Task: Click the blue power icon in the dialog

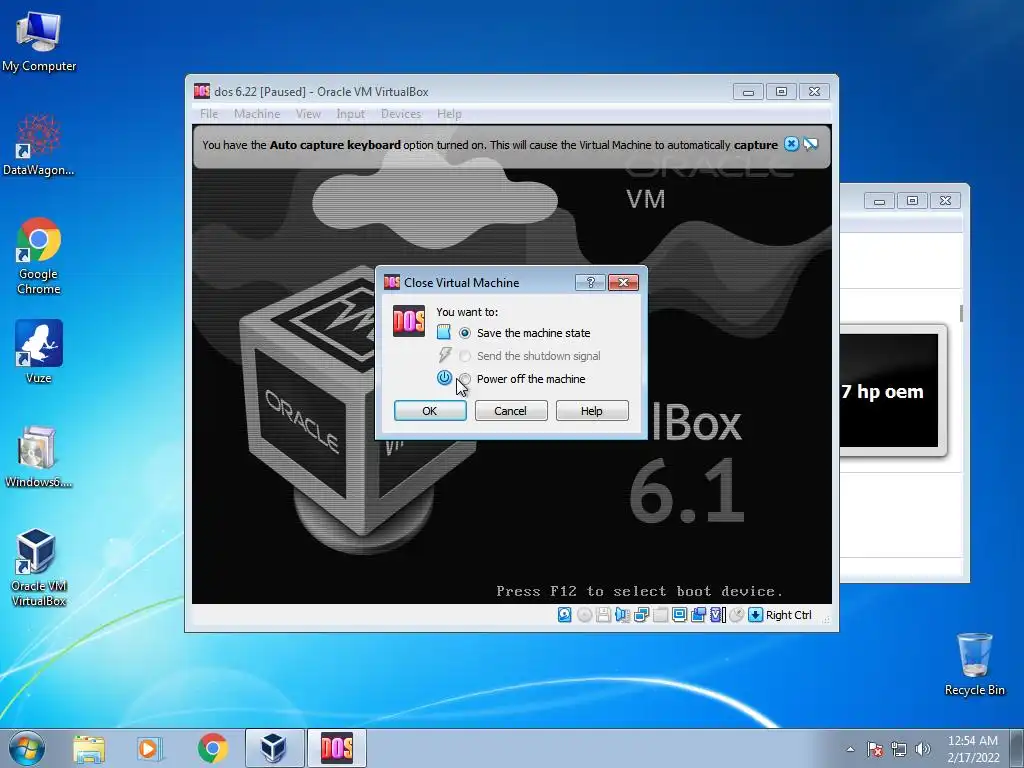Action: click(x=444, y=377)
